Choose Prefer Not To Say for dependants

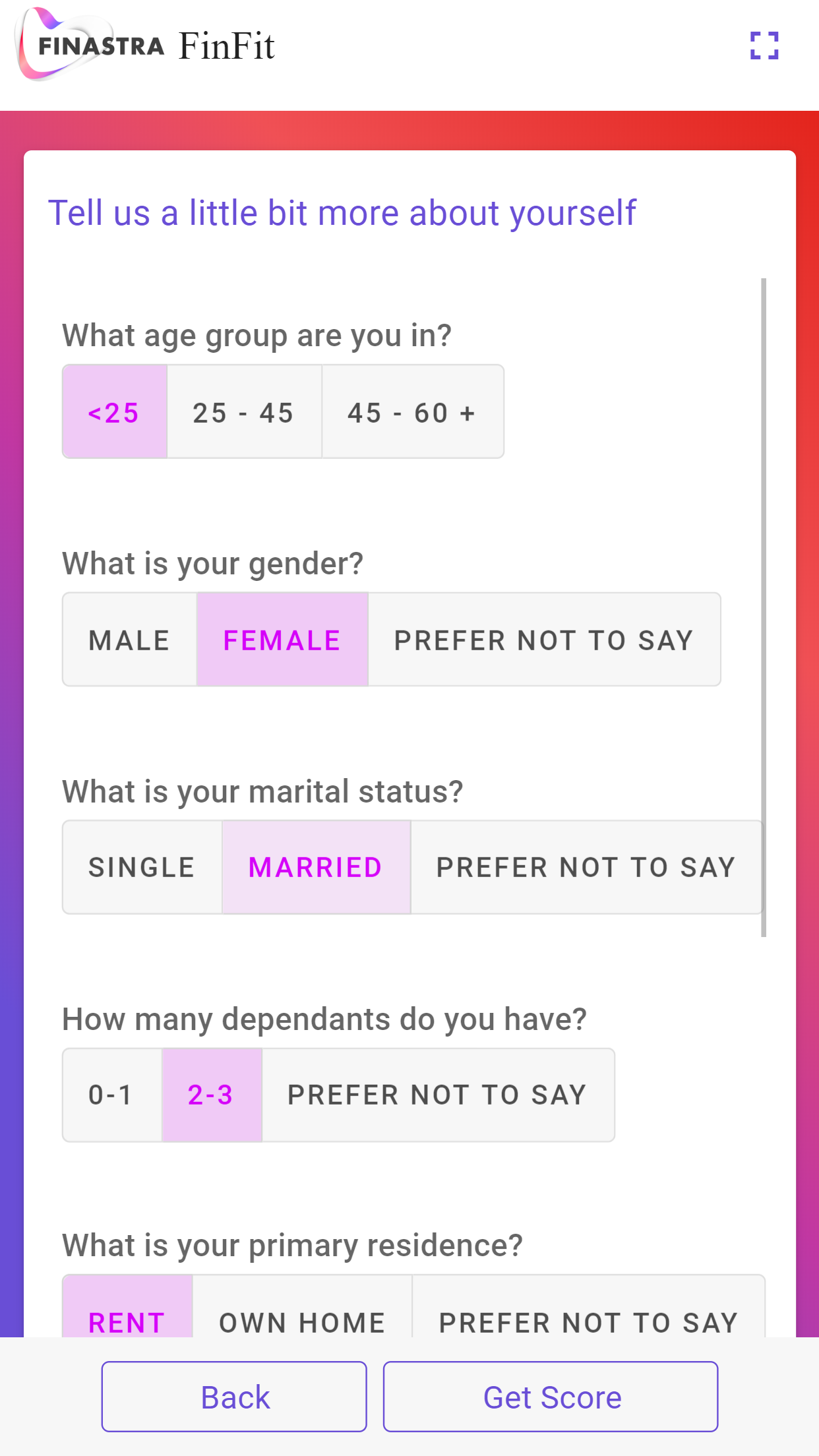tap(438, 1095)
